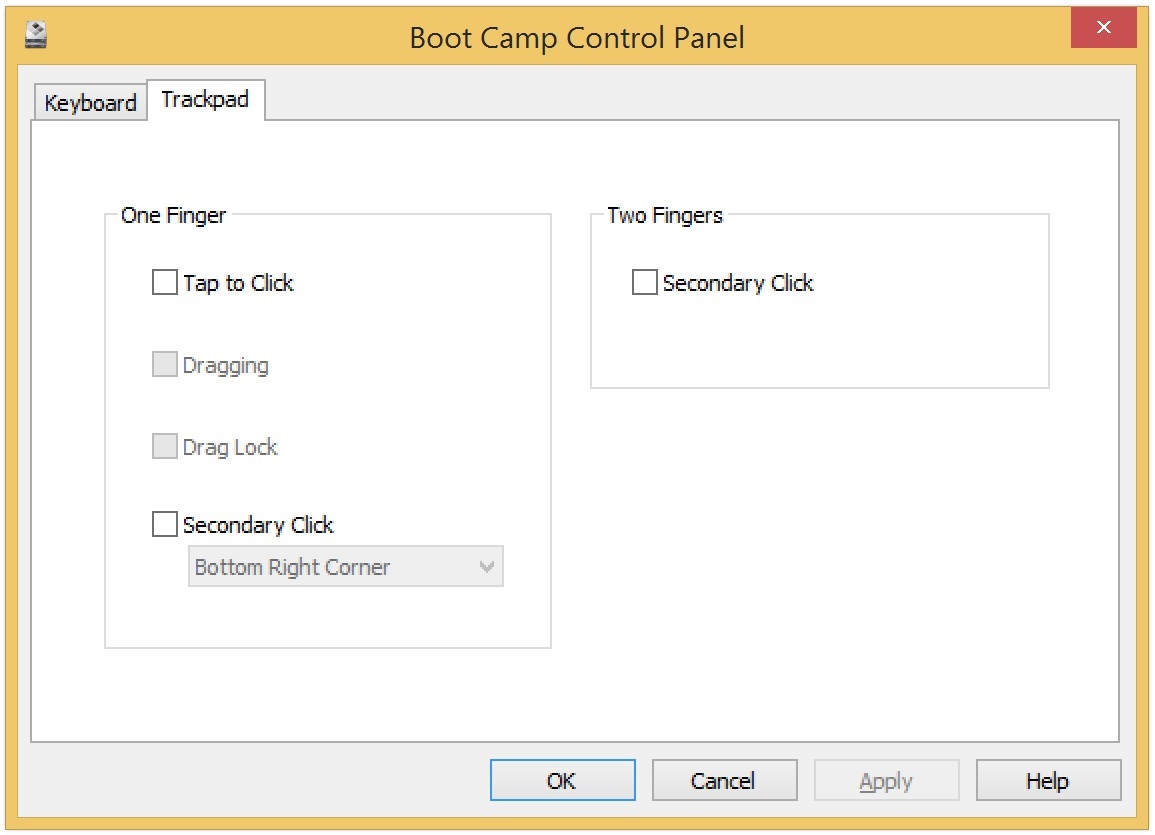The image size is (1155, 835).
Task: Tick the disabled Drag Lock checkbox
Action: pos(165,445)
